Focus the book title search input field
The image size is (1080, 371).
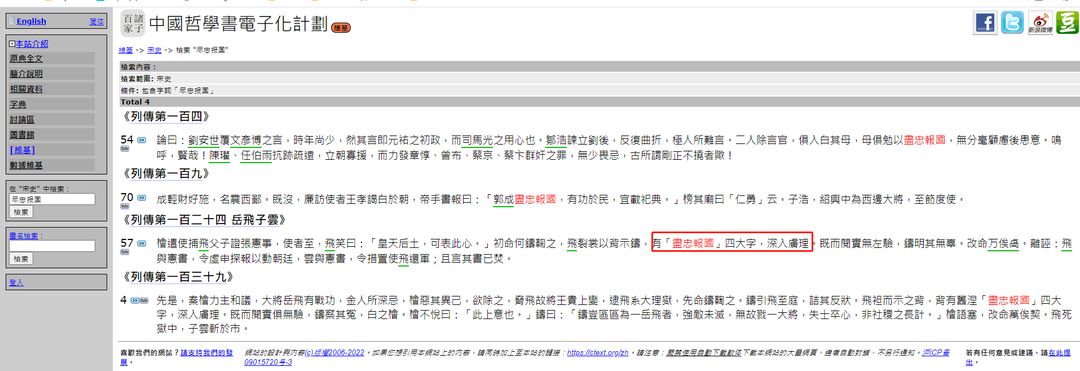pyautogui.click(x=52, y=246)
